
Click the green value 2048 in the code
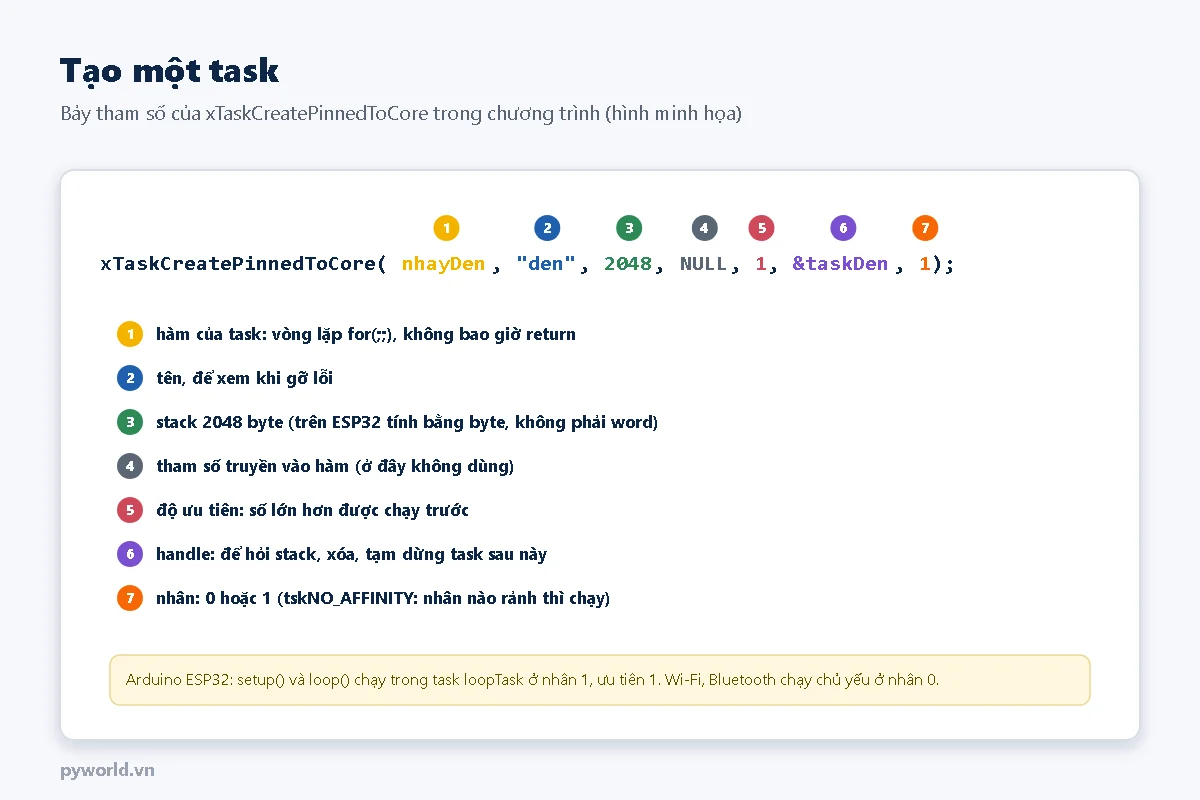[628, 264]
